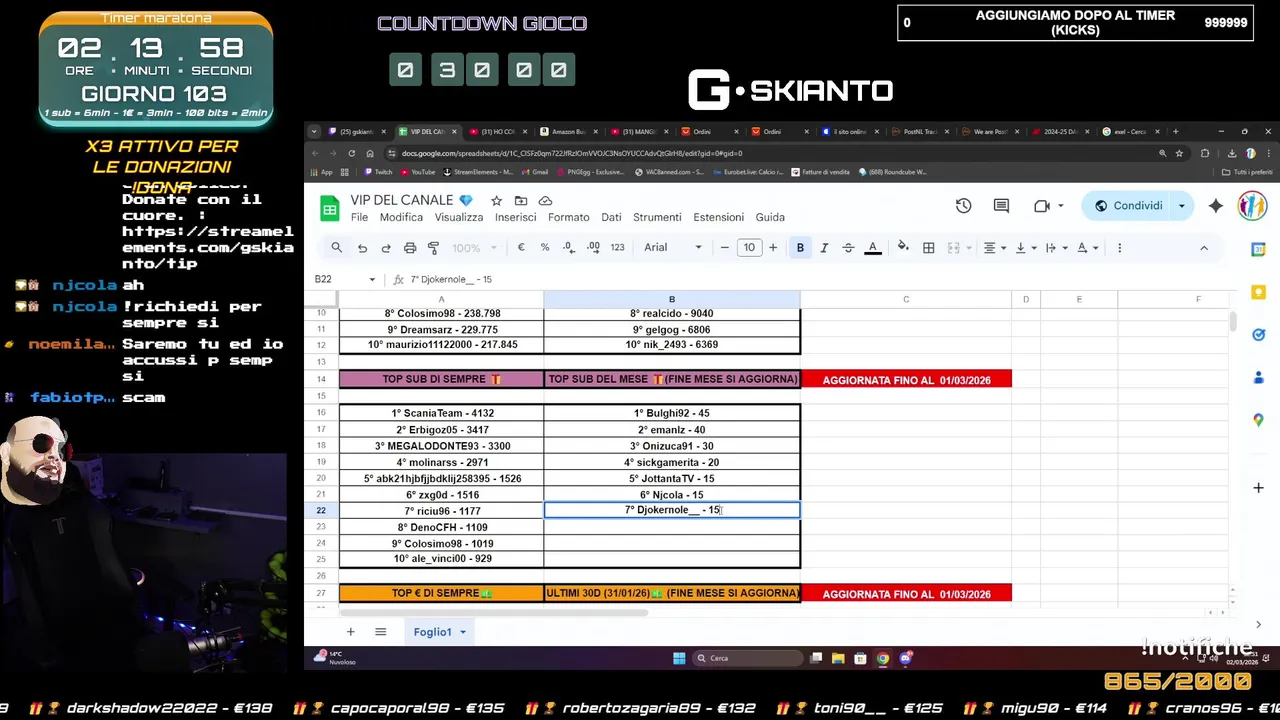
Task: Open the Formato menu
Action: (x=568, y=217)
